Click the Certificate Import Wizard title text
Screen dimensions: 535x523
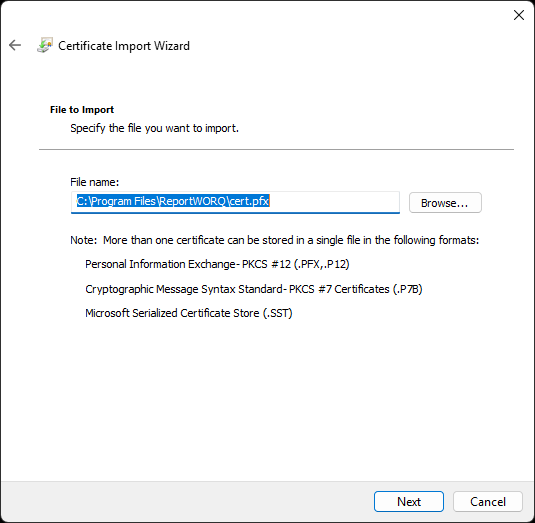pyautogui.click(x=124, y=46)
